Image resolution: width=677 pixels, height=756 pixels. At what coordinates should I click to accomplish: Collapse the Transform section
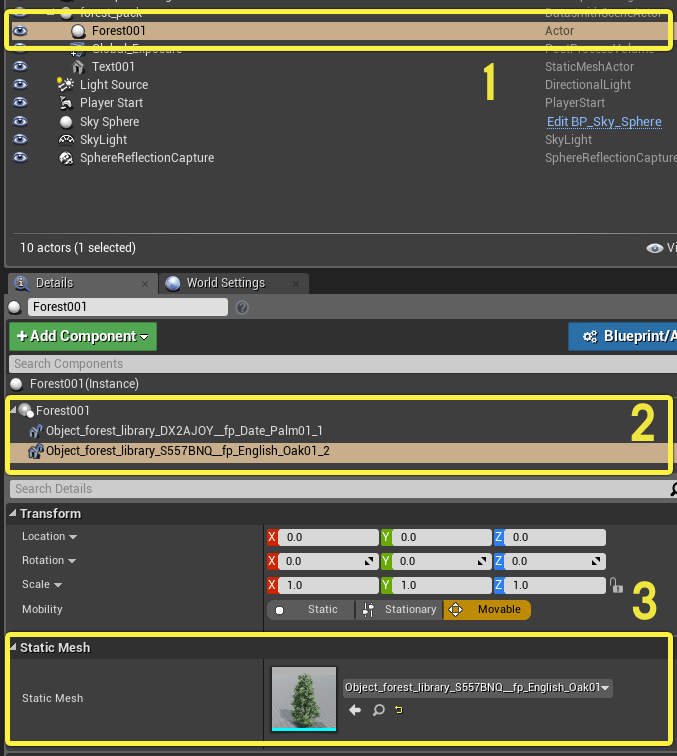[x=13, y=513]
